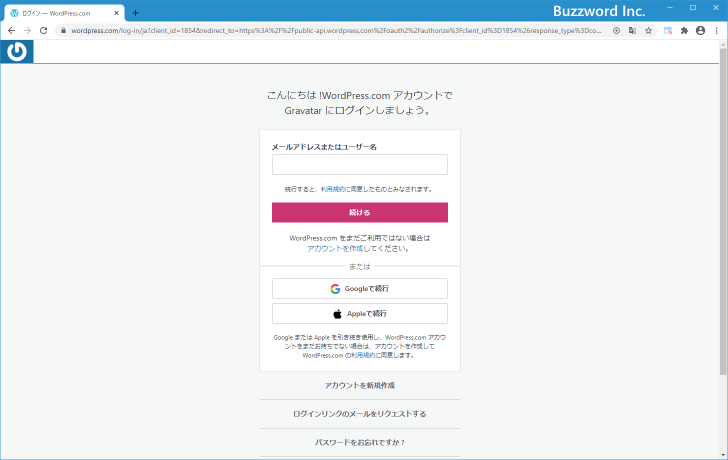Click the translate page icon
The width and height of the screenshot is (728, 460).
click(x=632, y=31)
